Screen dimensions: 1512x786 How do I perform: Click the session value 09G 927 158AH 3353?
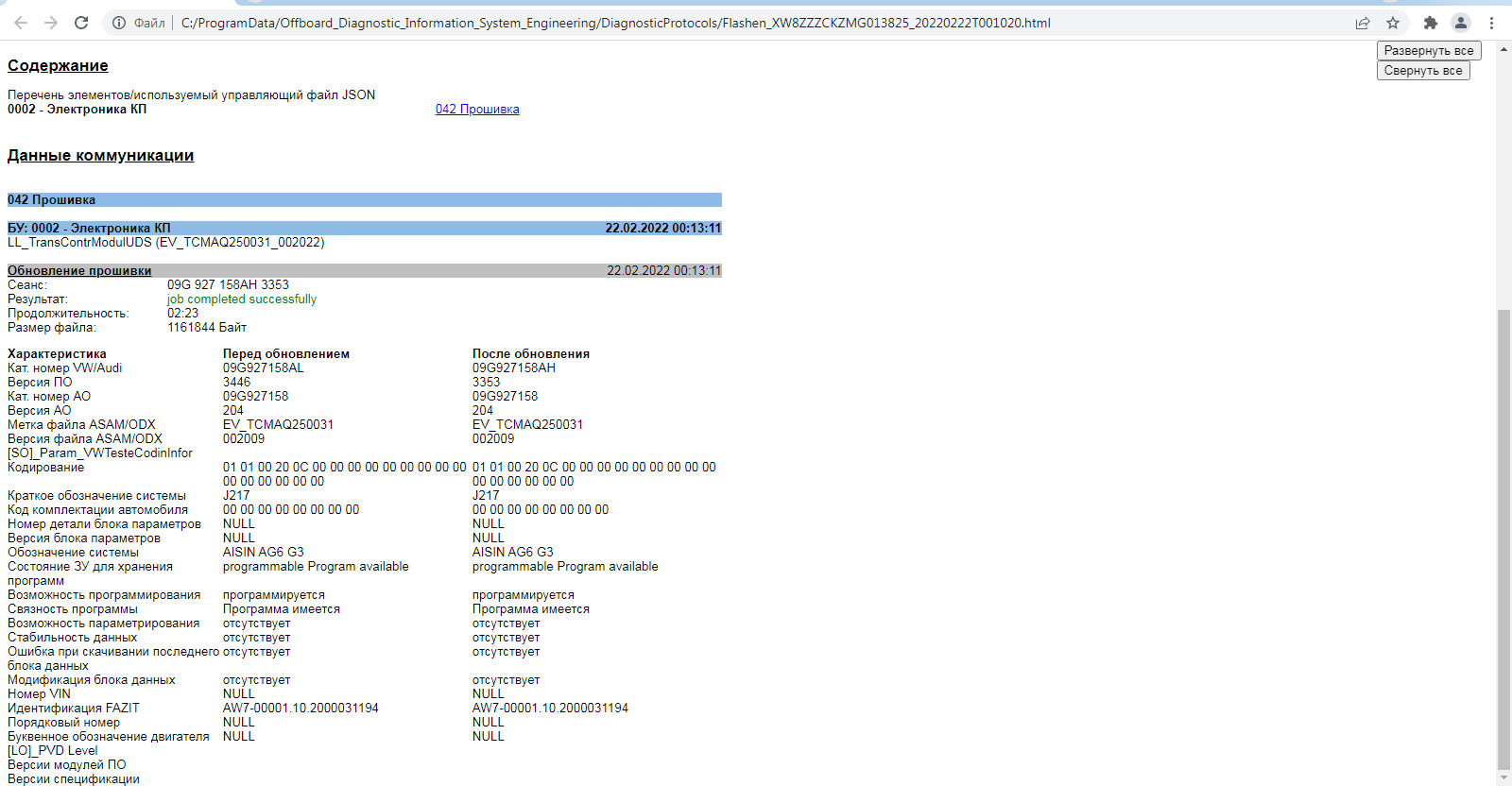[228, 284]
